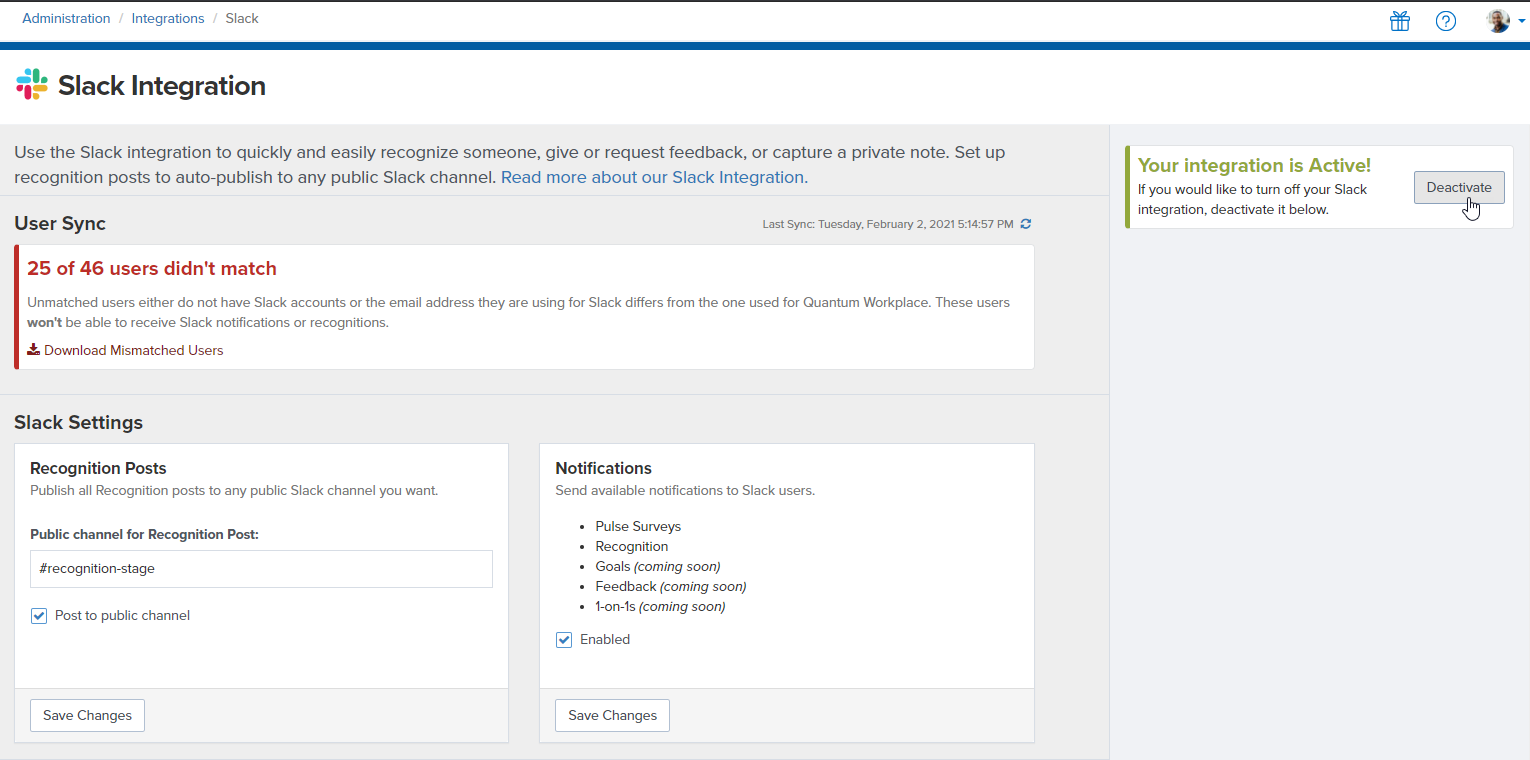Go to Integrations breadcrumb
The image size is (1530, 760).
point(168,19)
